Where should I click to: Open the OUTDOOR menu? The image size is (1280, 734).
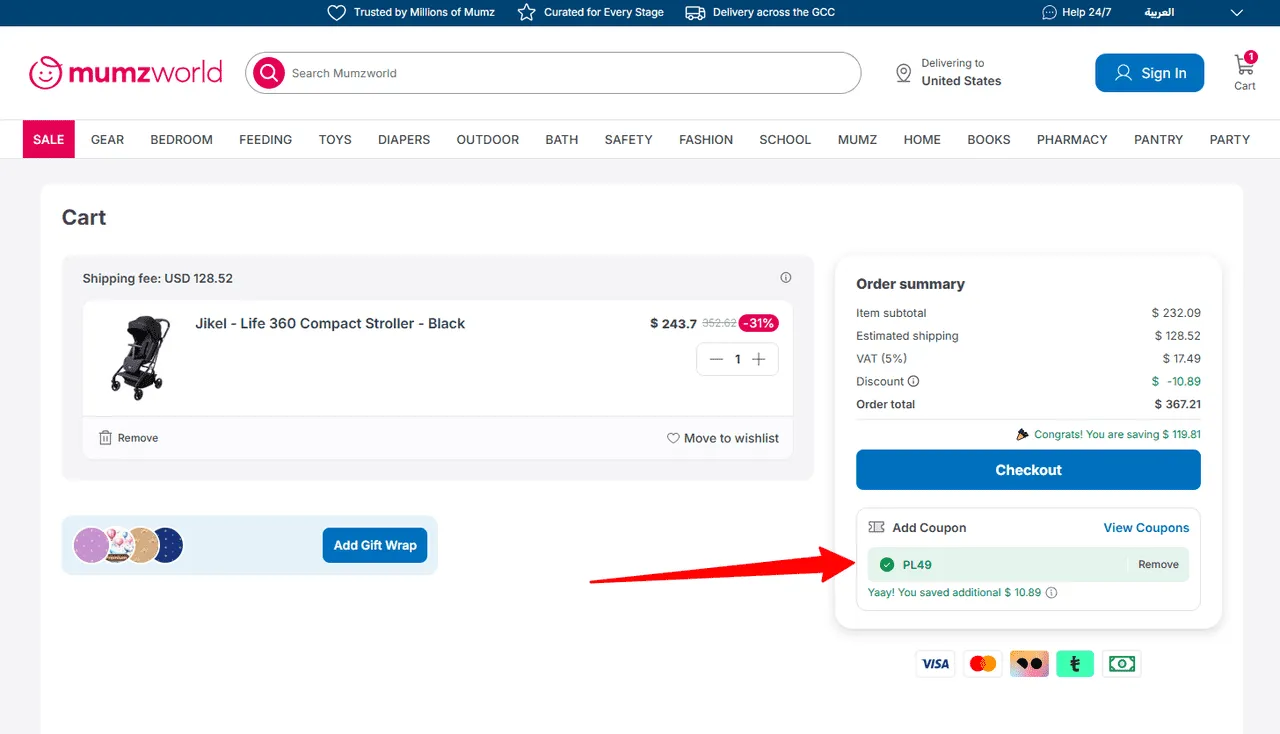point(488,139)
